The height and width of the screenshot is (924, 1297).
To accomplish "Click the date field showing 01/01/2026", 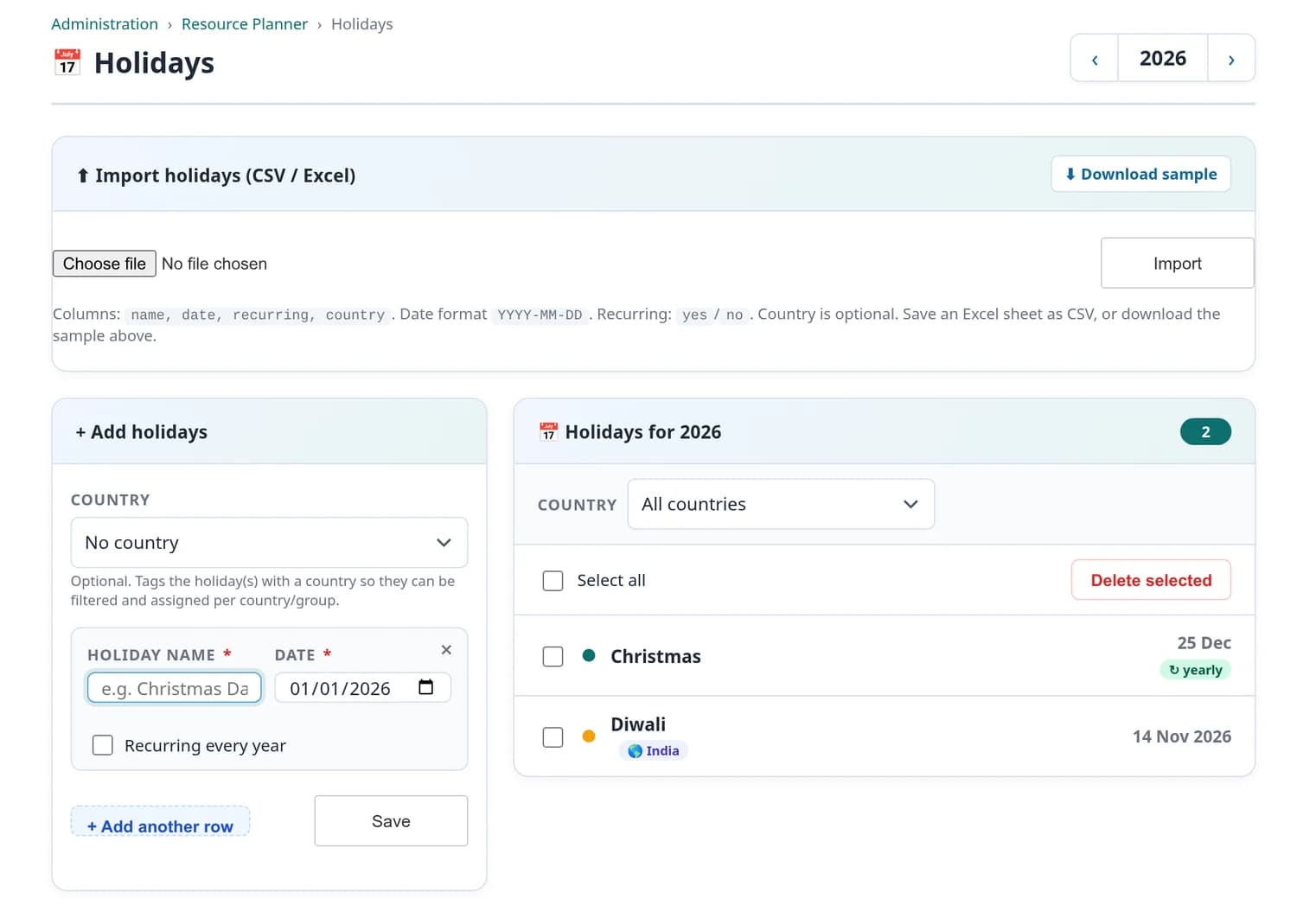I will 363,688.
